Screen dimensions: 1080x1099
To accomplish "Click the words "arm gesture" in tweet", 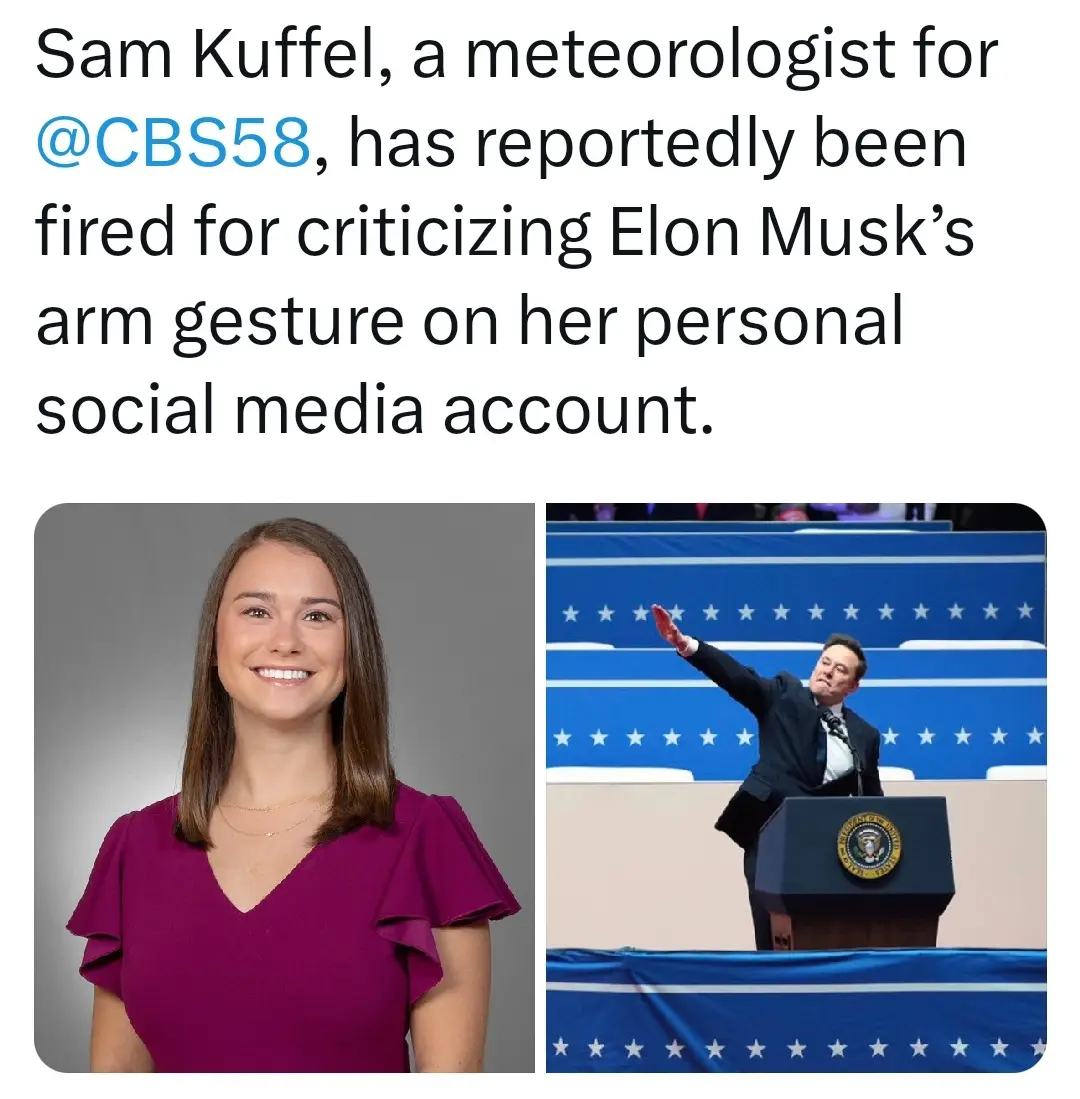I will [220, 325].
